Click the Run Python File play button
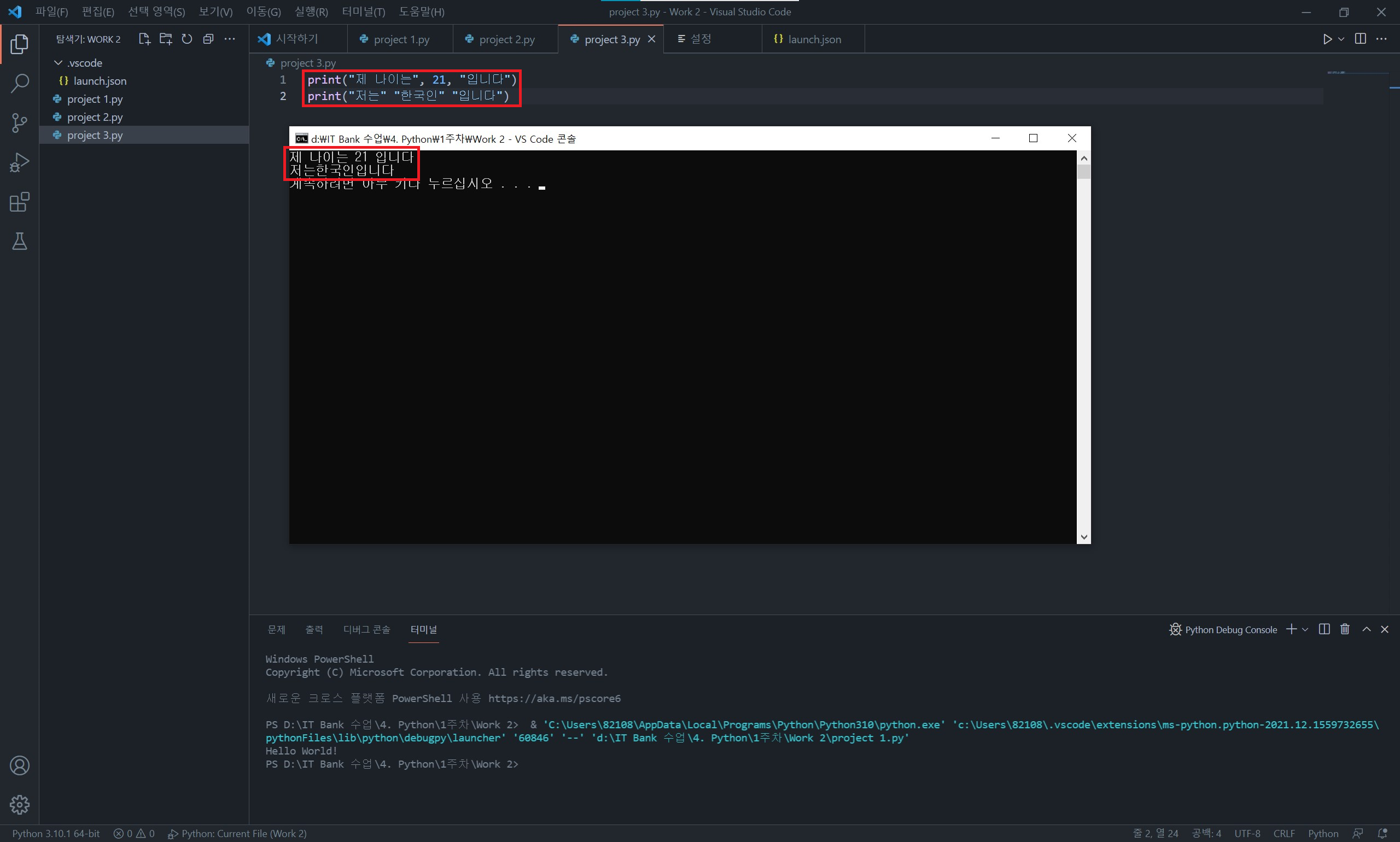 [x=1327, y=39]
